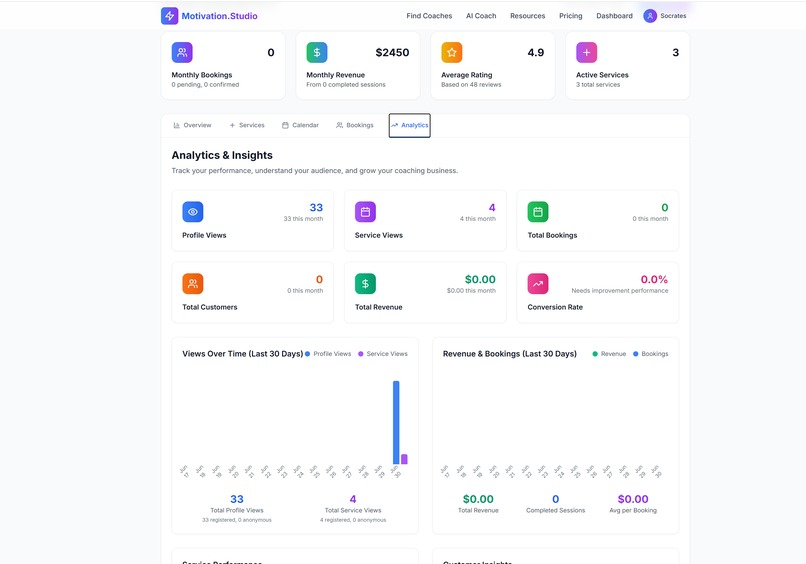The height and width of the screenshot is (564, 806).
Task: Go to Find Coaches page
Action: tap(429, 16)
